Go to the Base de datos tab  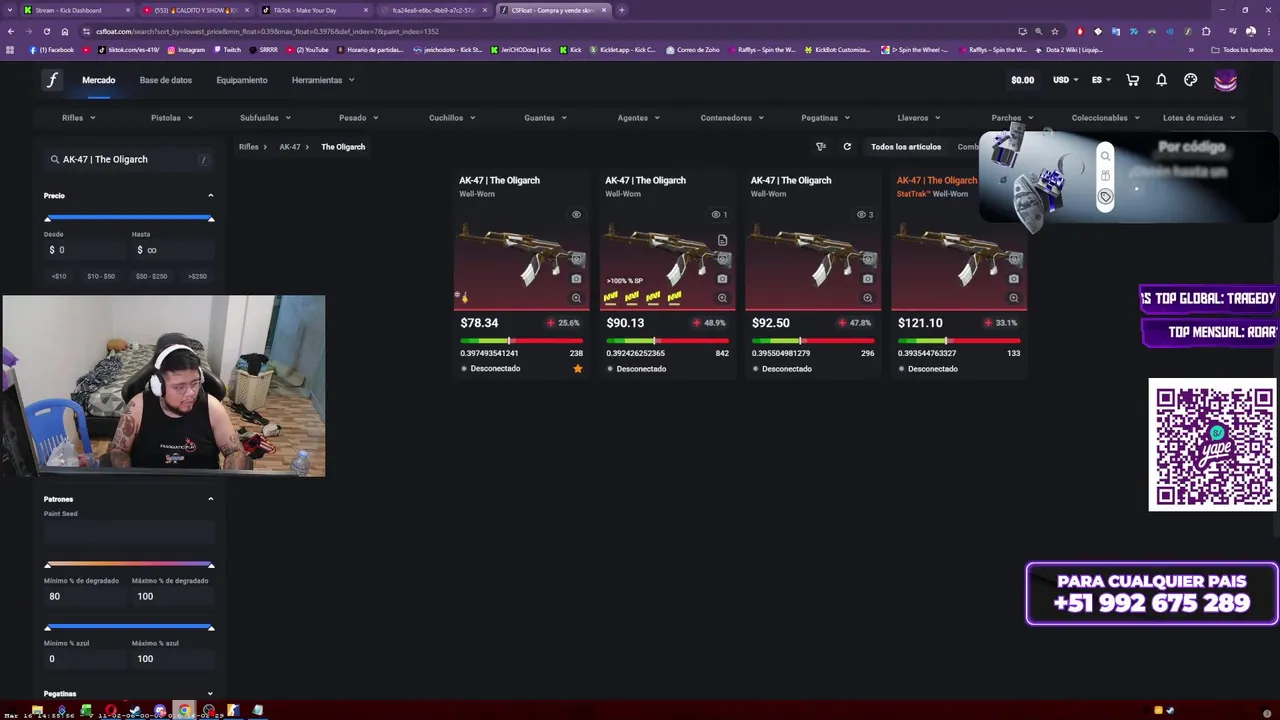point(166,80)
